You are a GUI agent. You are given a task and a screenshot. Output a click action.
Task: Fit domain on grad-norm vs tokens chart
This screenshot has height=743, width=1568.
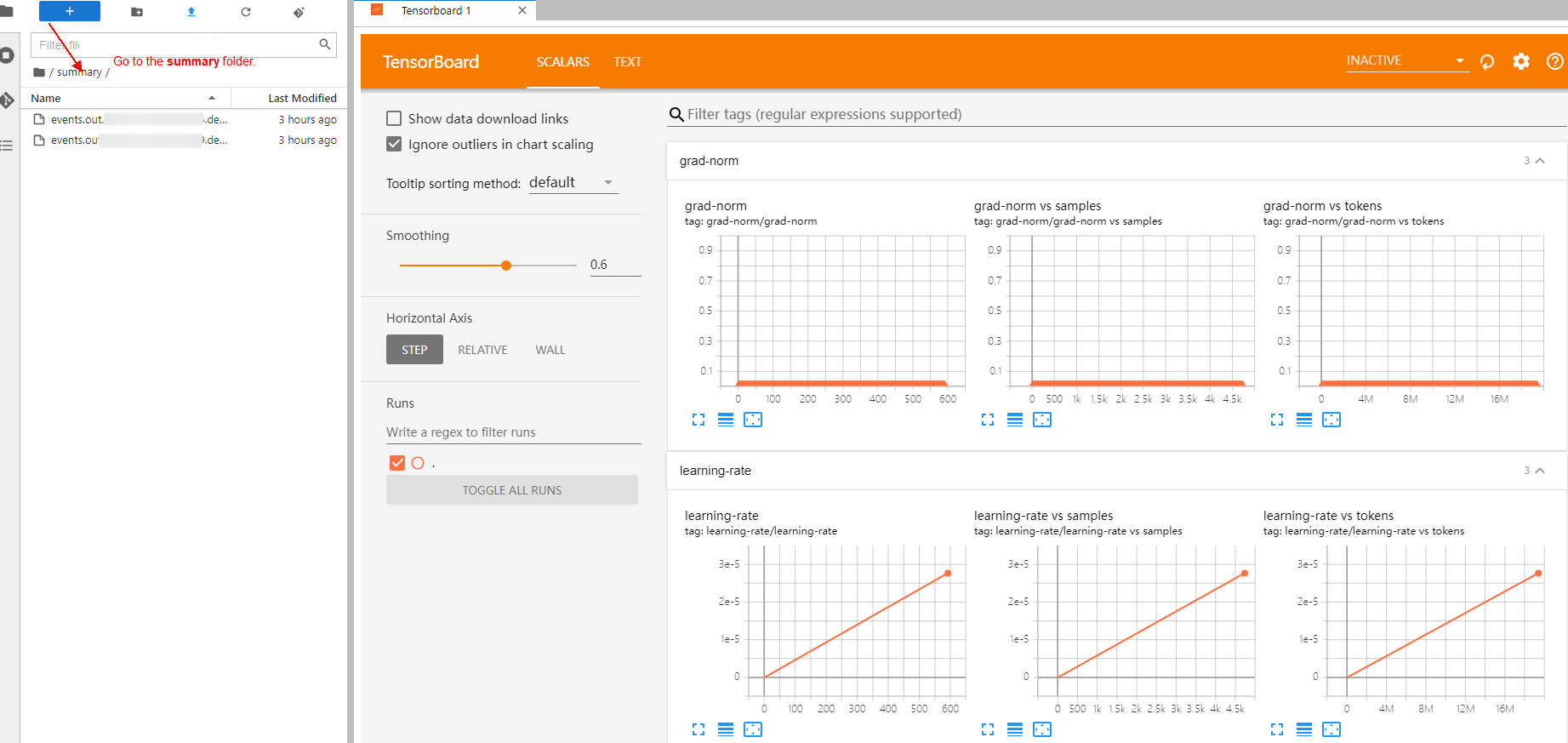[x=1331, y=420]
